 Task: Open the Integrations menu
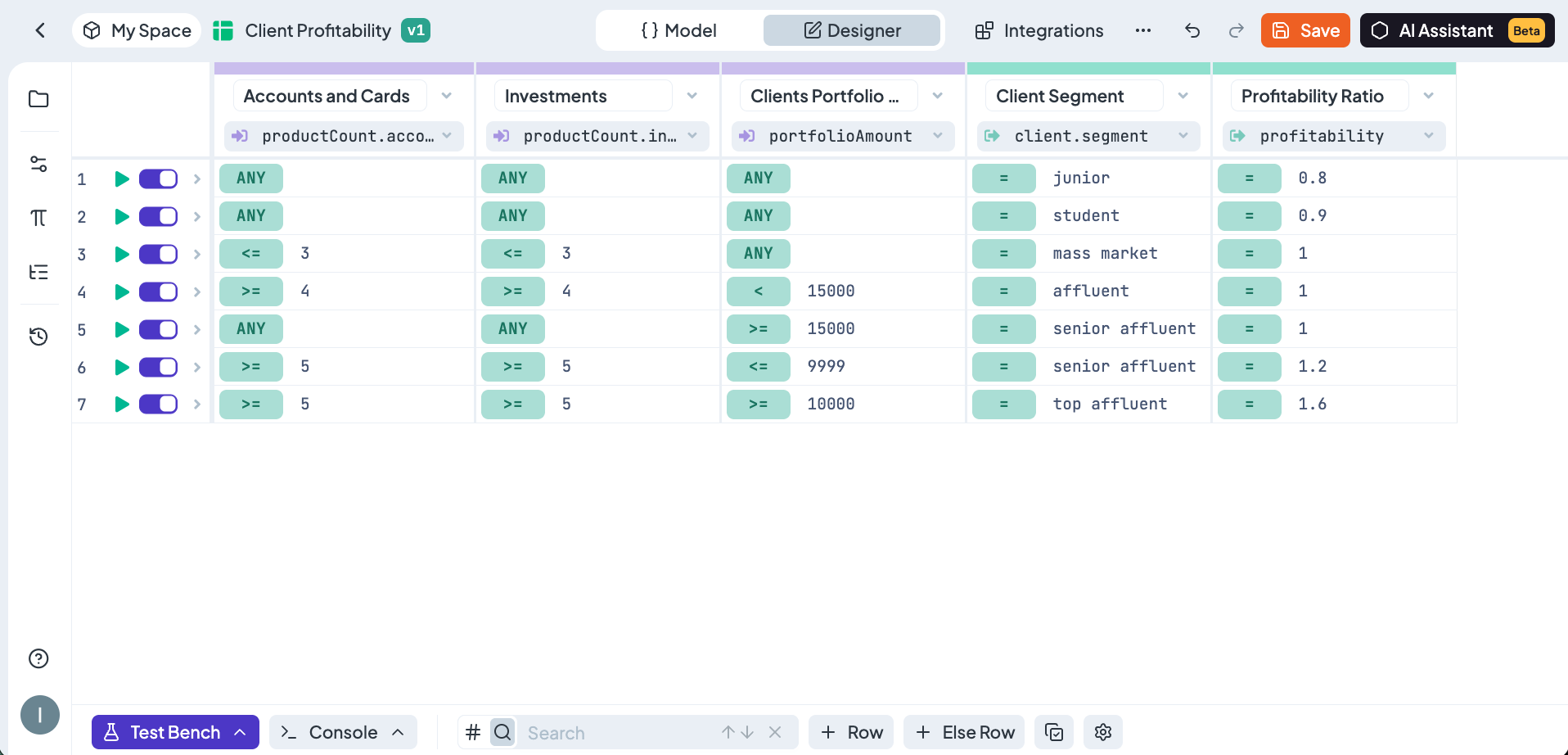(x=1039, y=31)
